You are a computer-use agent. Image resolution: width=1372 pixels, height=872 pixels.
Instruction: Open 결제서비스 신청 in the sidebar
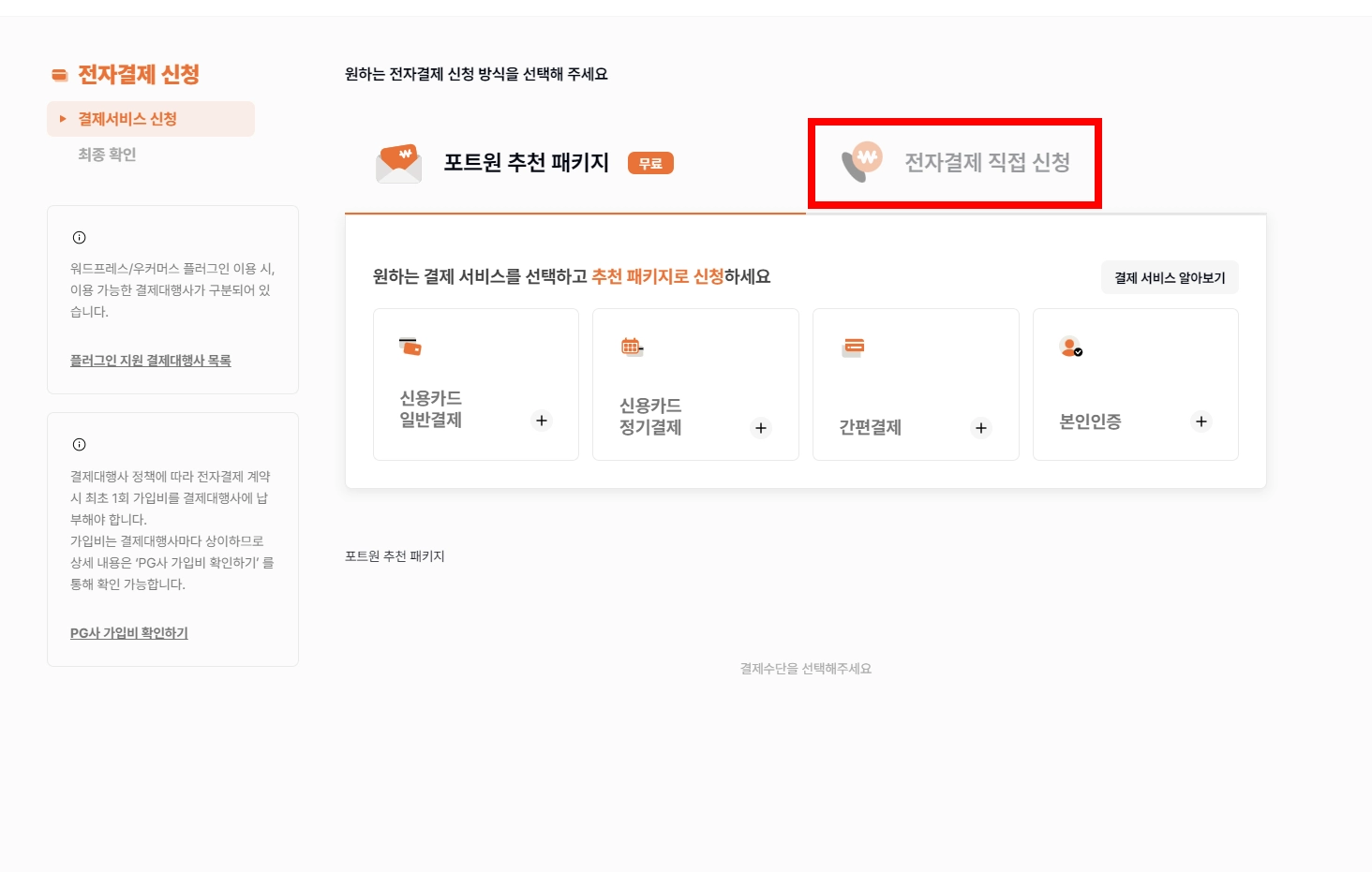(x=151, y=119)
